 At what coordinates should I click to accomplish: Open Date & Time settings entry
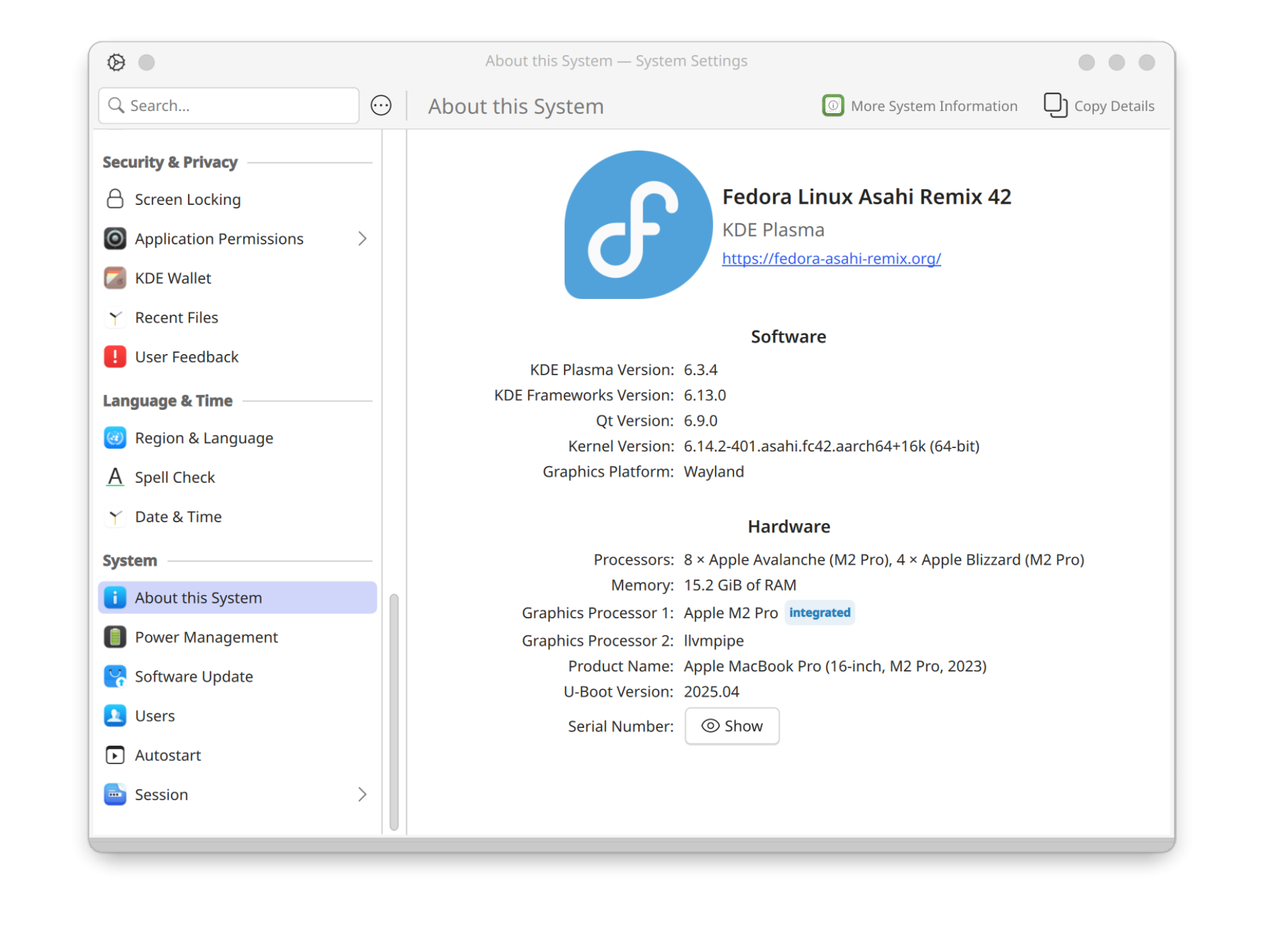coord(178,517)
